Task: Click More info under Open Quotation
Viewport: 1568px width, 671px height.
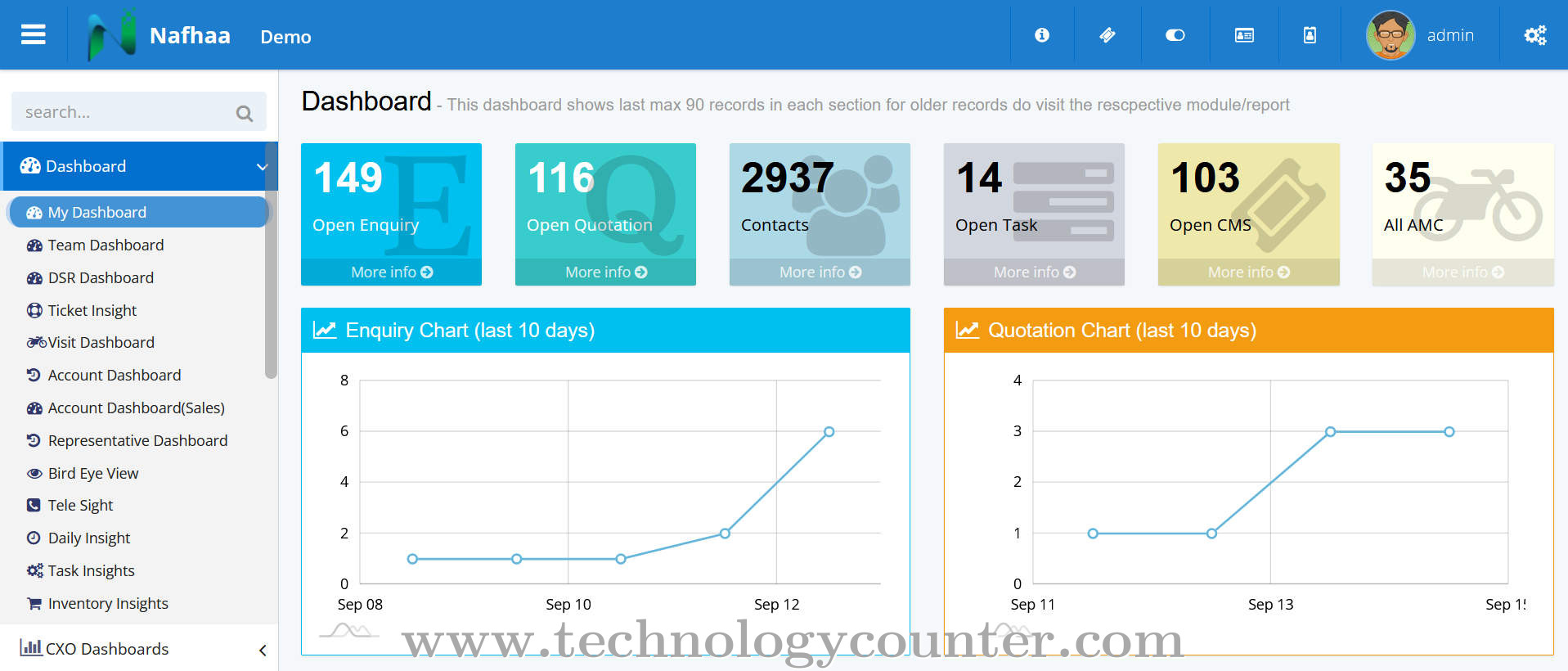Action: (x=606, y=272)
